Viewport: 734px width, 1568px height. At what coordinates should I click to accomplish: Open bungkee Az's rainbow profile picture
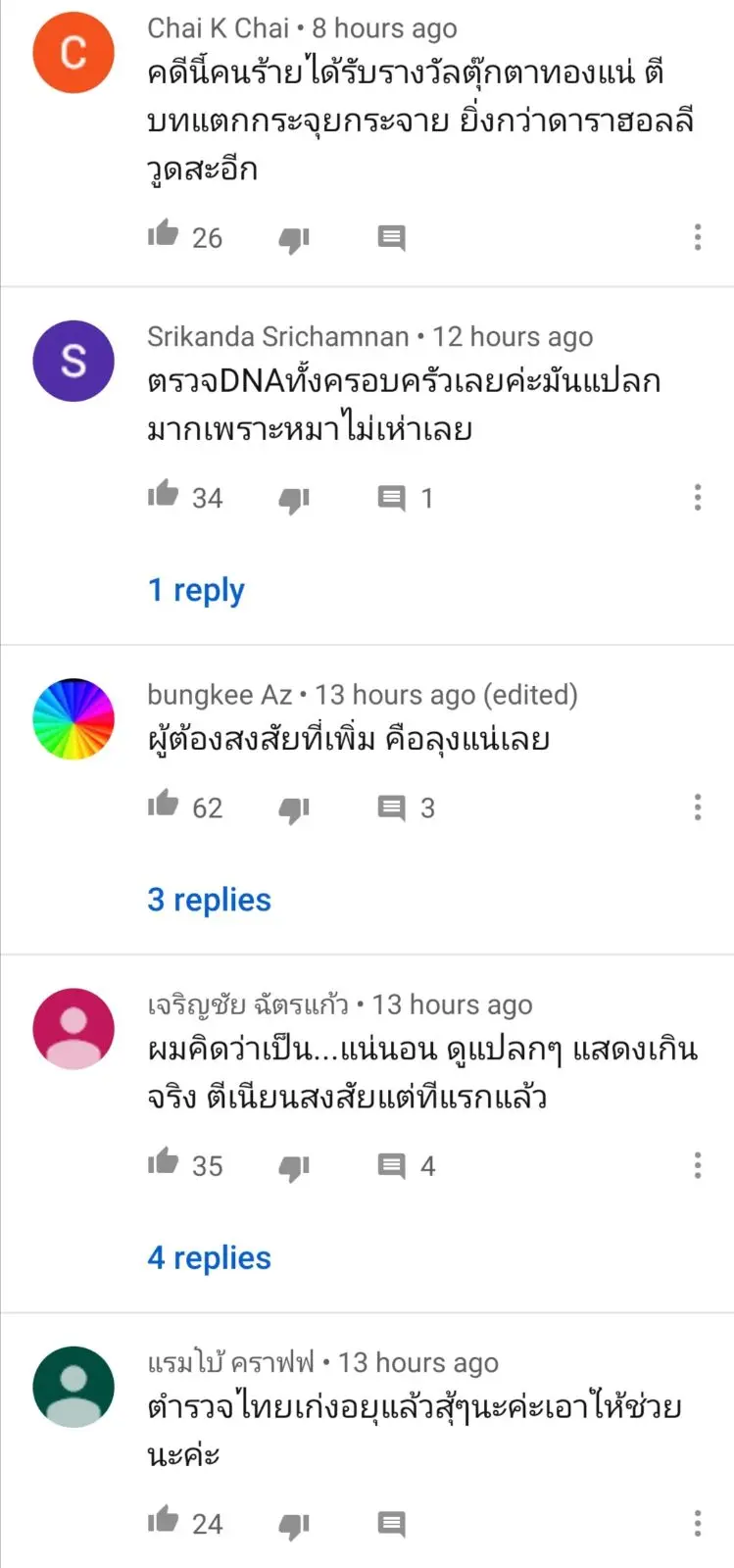(73, 719)
